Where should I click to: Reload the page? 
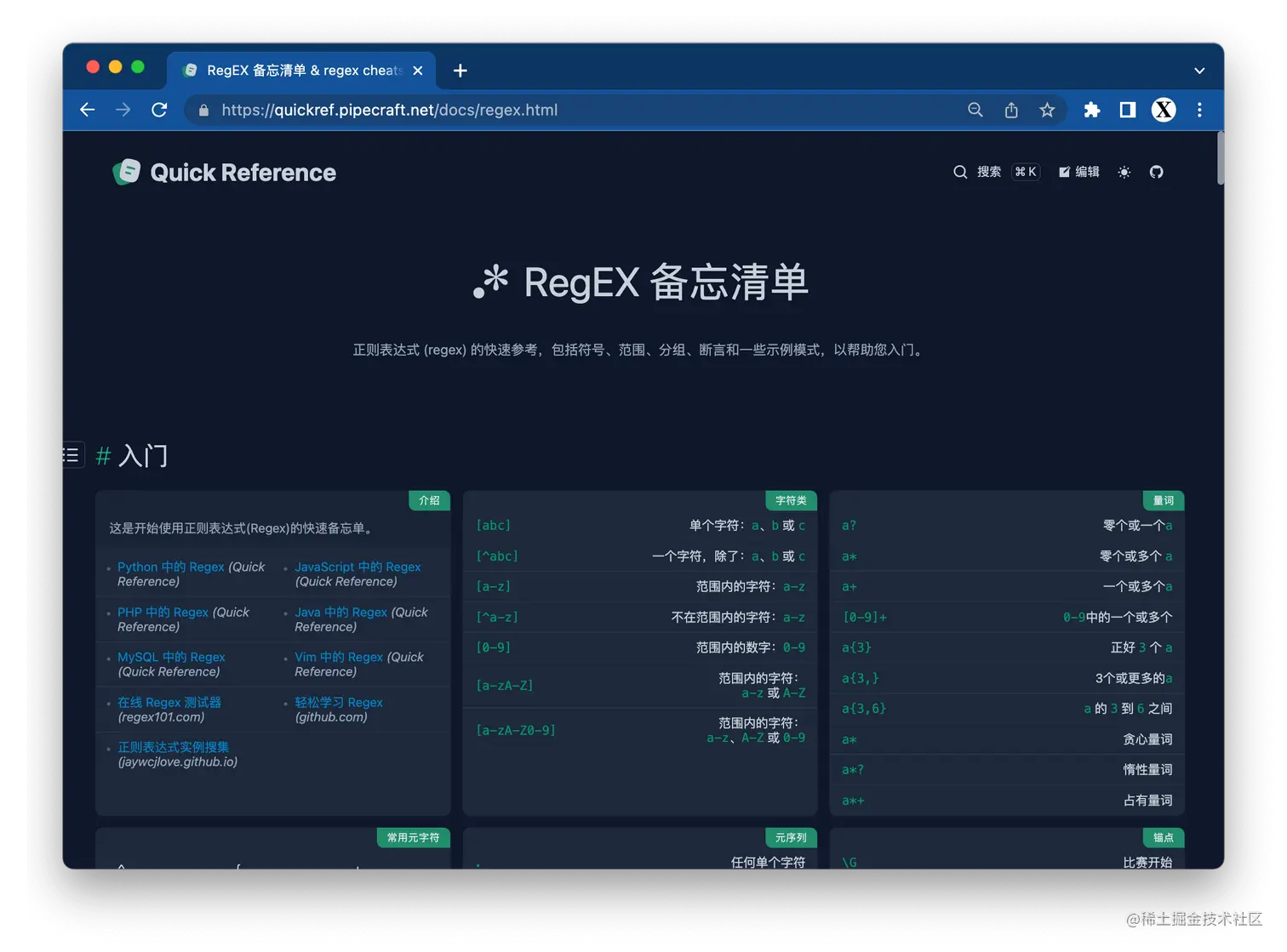(x=159, y=110)
